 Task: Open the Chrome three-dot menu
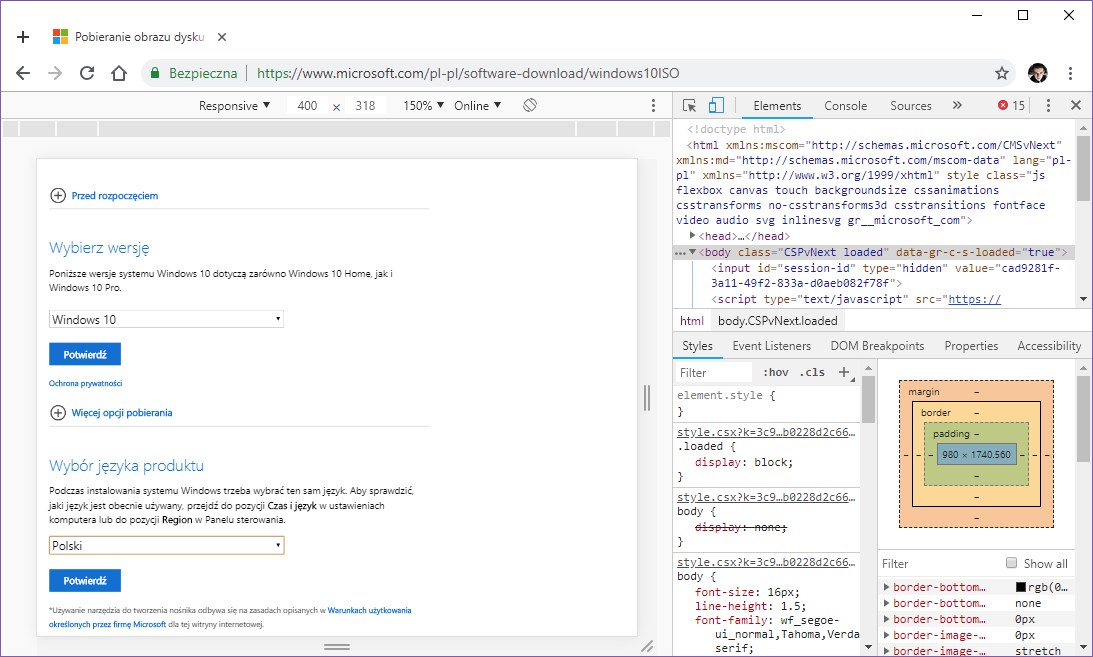[x=1070, y=73]
